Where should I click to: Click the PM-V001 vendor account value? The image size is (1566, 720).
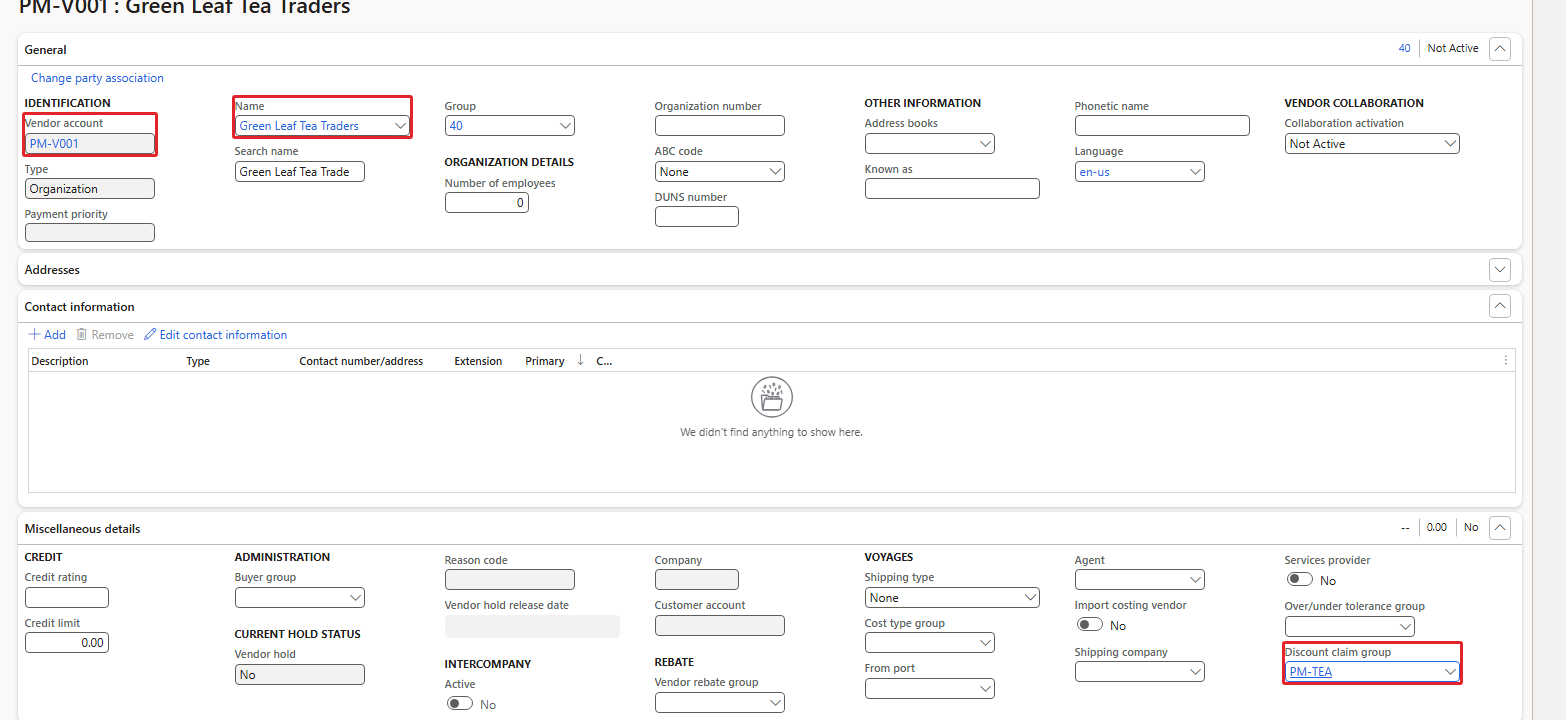(54, 144)
